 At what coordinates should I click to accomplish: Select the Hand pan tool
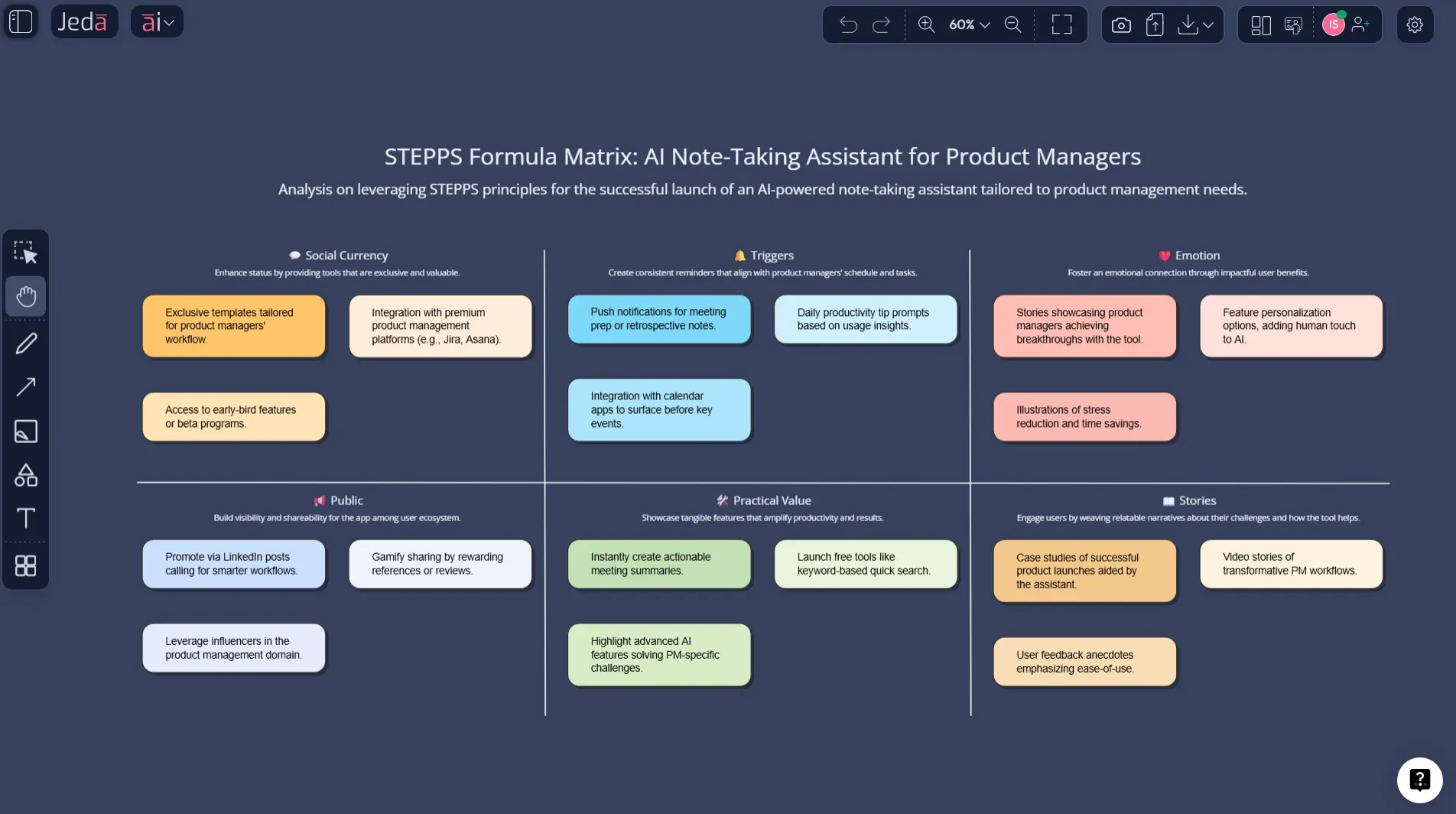coord(25,296)
